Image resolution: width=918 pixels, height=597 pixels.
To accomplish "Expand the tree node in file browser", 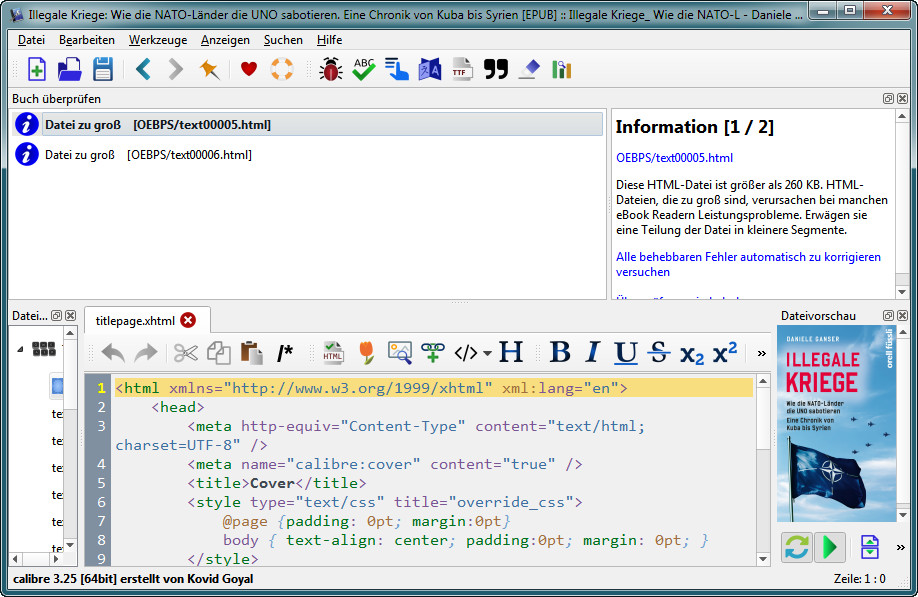I will (x=20, y=349).
